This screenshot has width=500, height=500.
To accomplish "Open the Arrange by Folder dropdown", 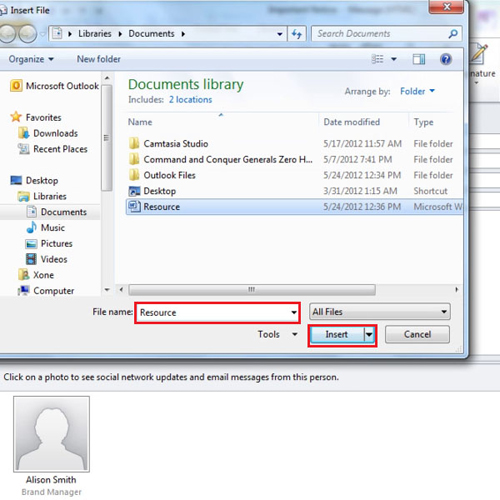I will click(417, 91).
